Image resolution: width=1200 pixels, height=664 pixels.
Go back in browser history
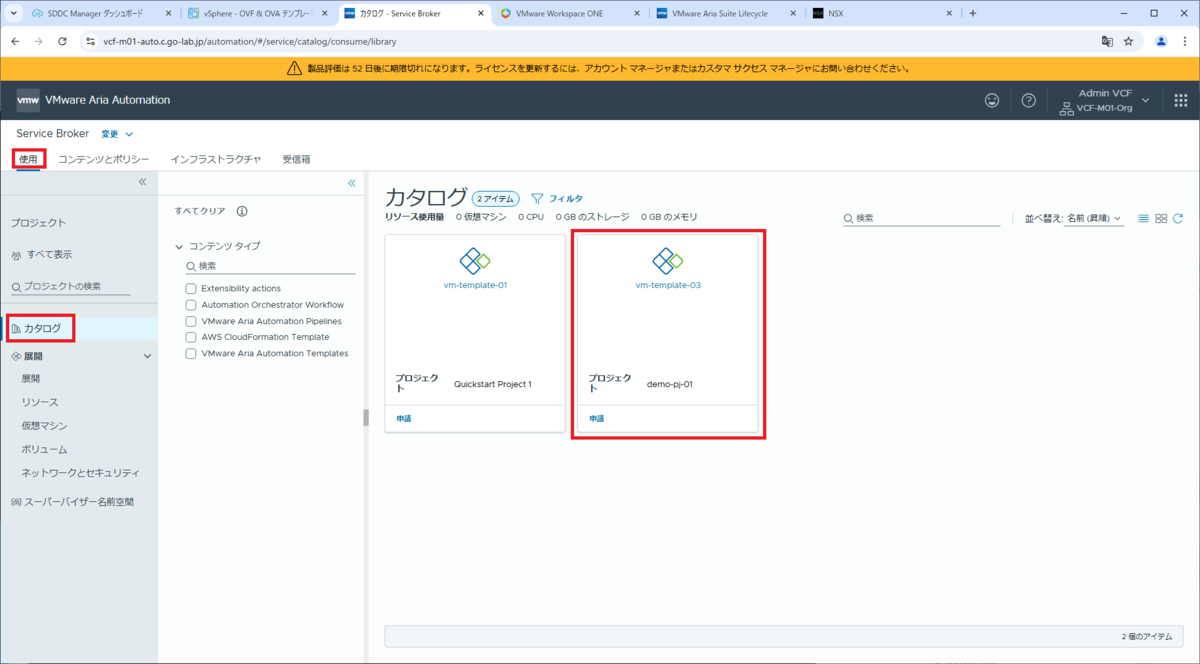click(x=15, y=42)
